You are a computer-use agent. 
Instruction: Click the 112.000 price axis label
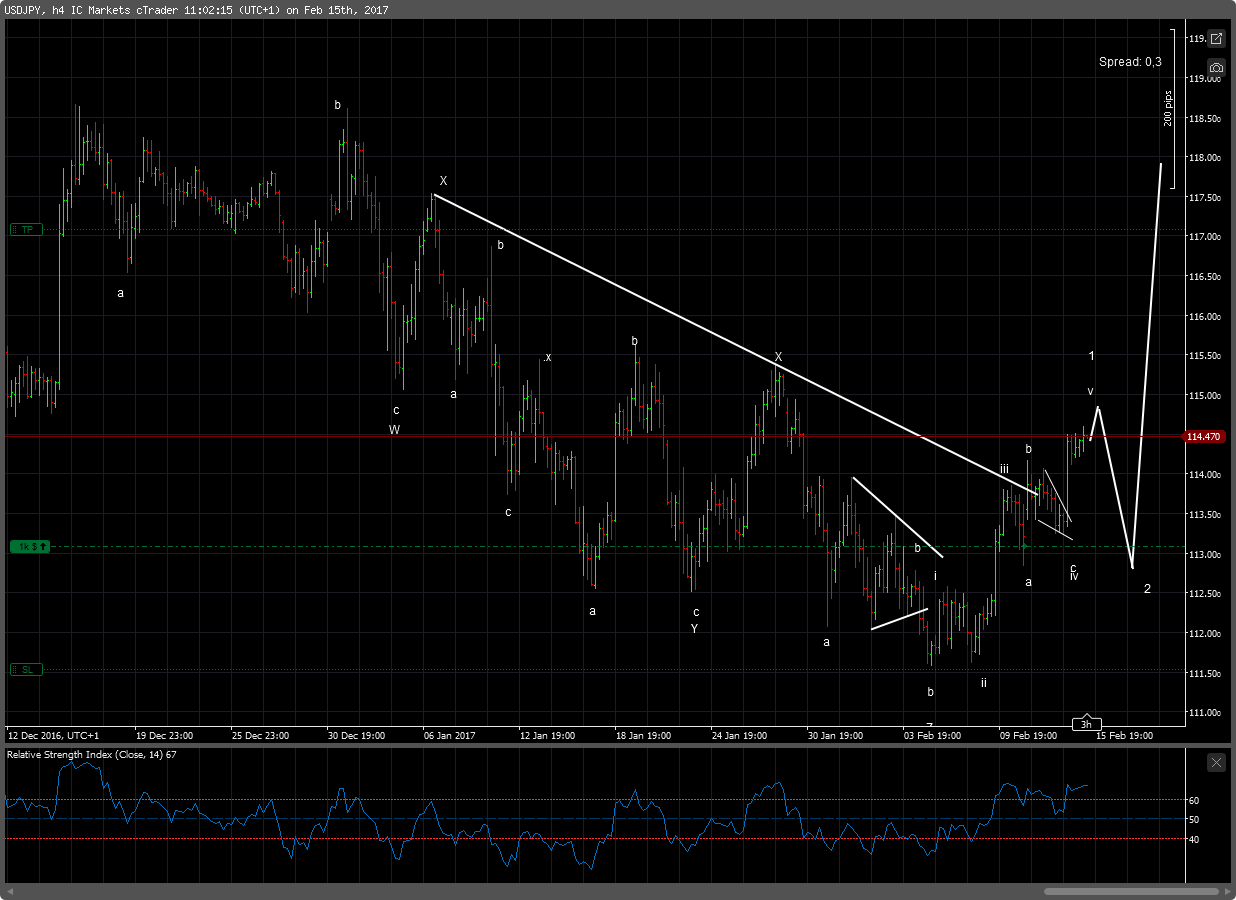(1204, 634)
